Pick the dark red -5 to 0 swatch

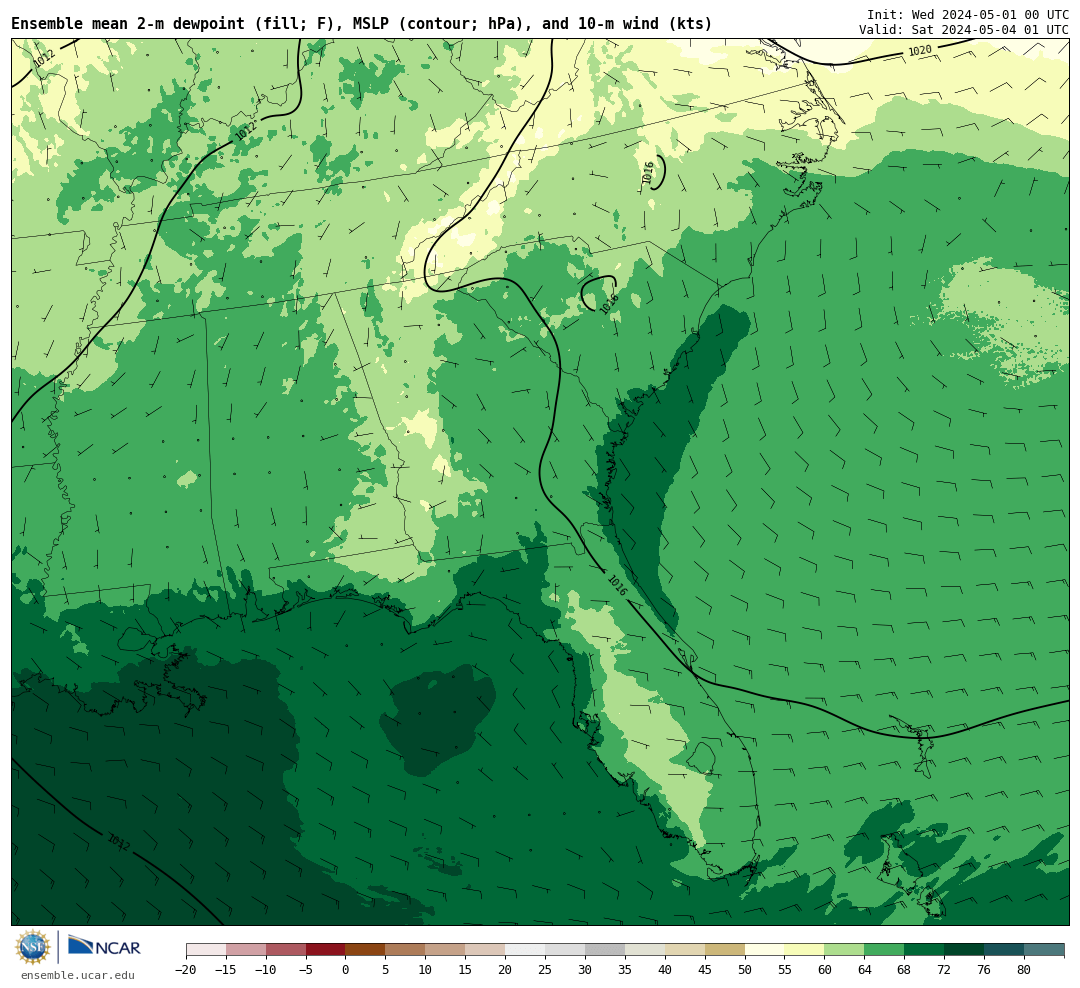[326, 950]
